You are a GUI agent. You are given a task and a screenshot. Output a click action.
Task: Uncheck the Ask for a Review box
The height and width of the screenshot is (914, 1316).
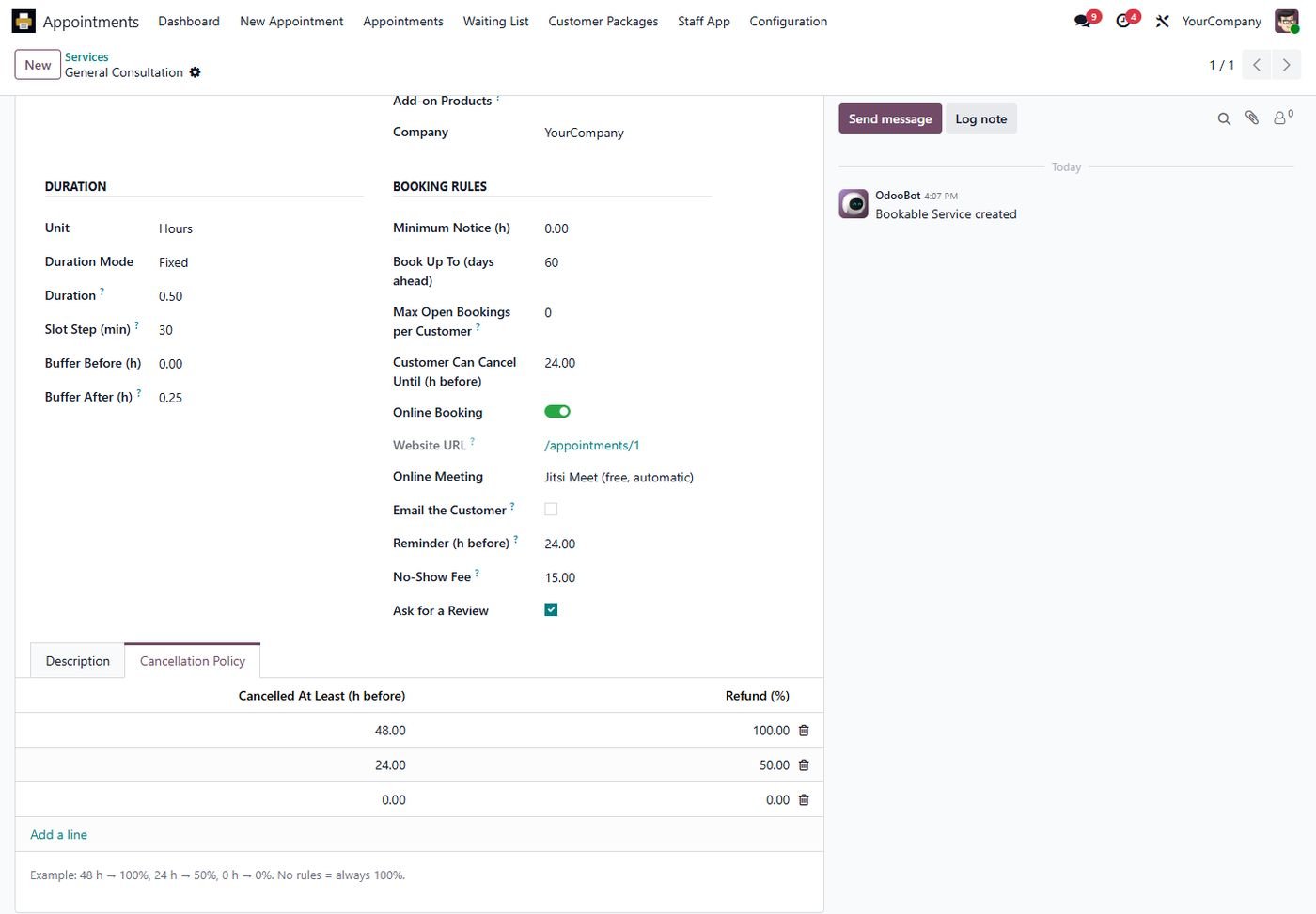pyautogui.click(x=551, y=610)
